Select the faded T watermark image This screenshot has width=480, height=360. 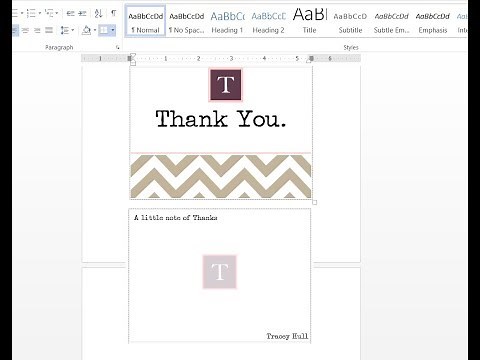[220, 272]
